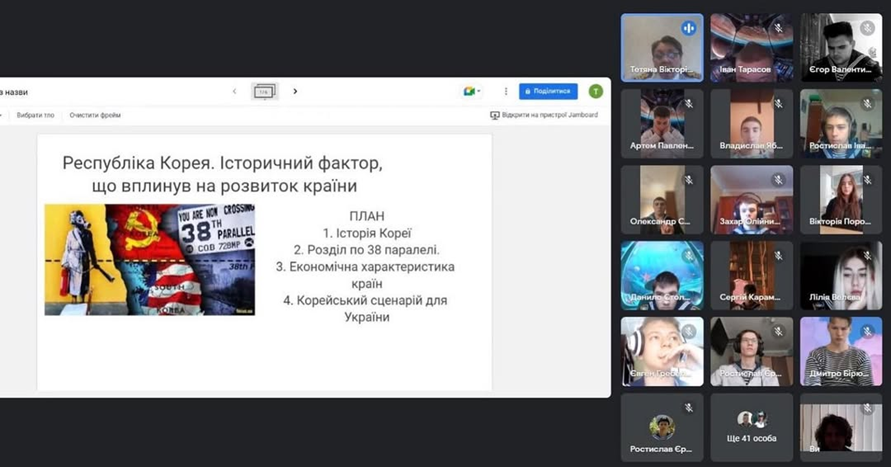Go to the previous Jamboard frame
Viewport: 891px width, 467px height.
click(234, 91)
